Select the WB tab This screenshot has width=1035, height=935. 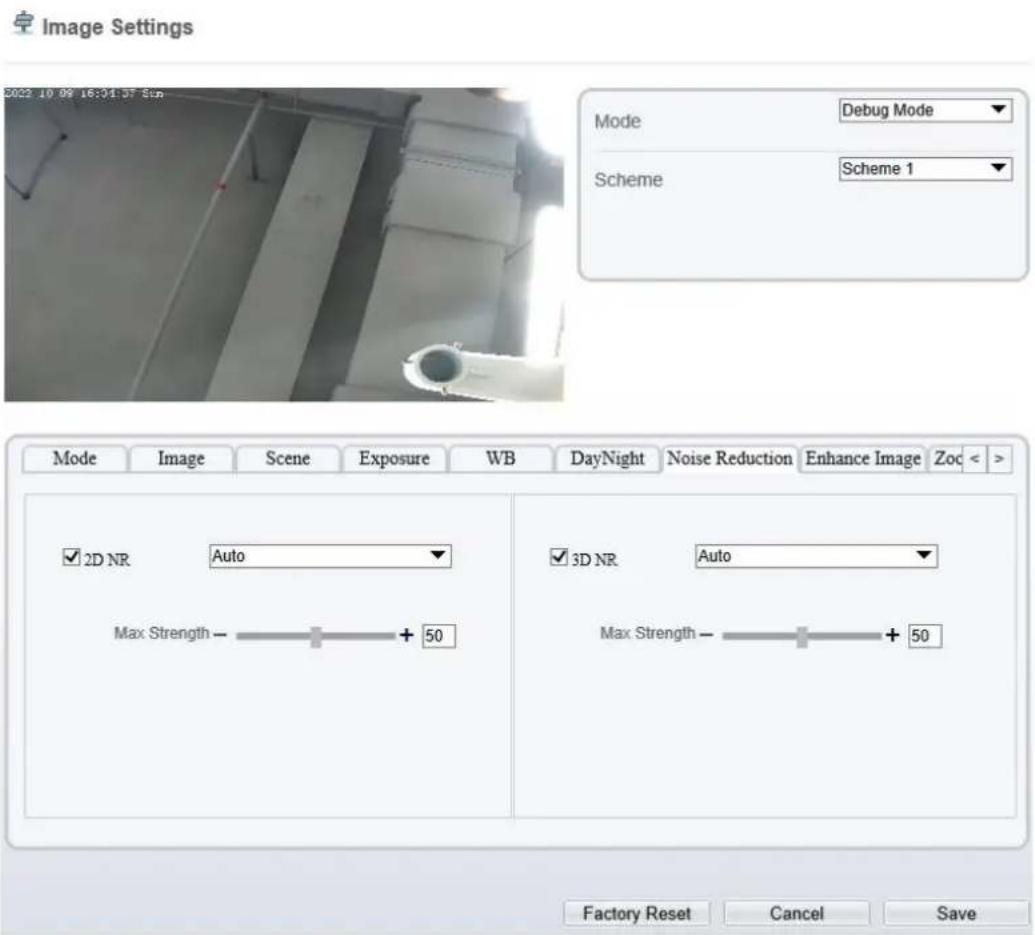click(x=500, y=459)
